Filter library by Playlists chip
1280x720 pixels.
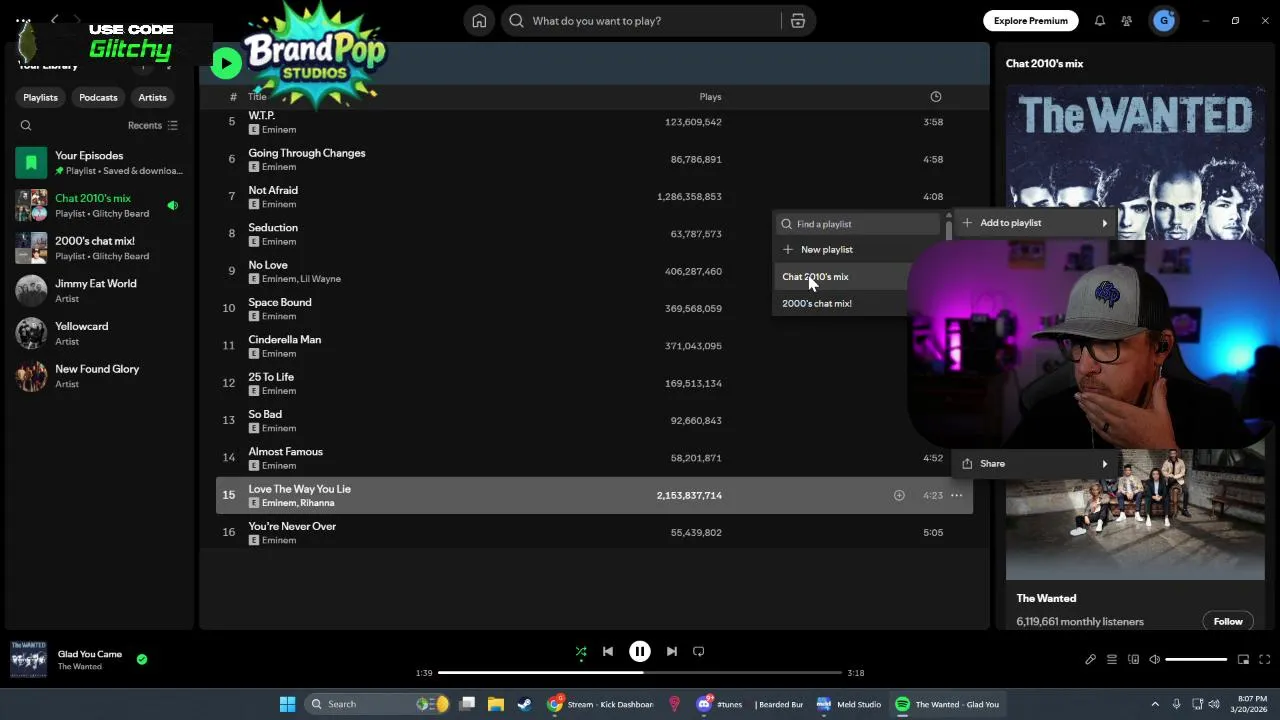click(41, 97)
